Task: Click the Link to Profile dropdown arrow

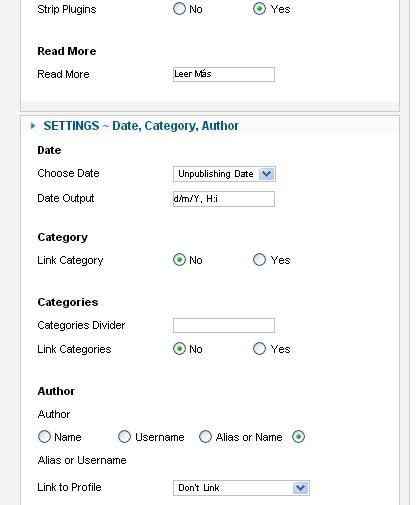Action: coord(301,488)
